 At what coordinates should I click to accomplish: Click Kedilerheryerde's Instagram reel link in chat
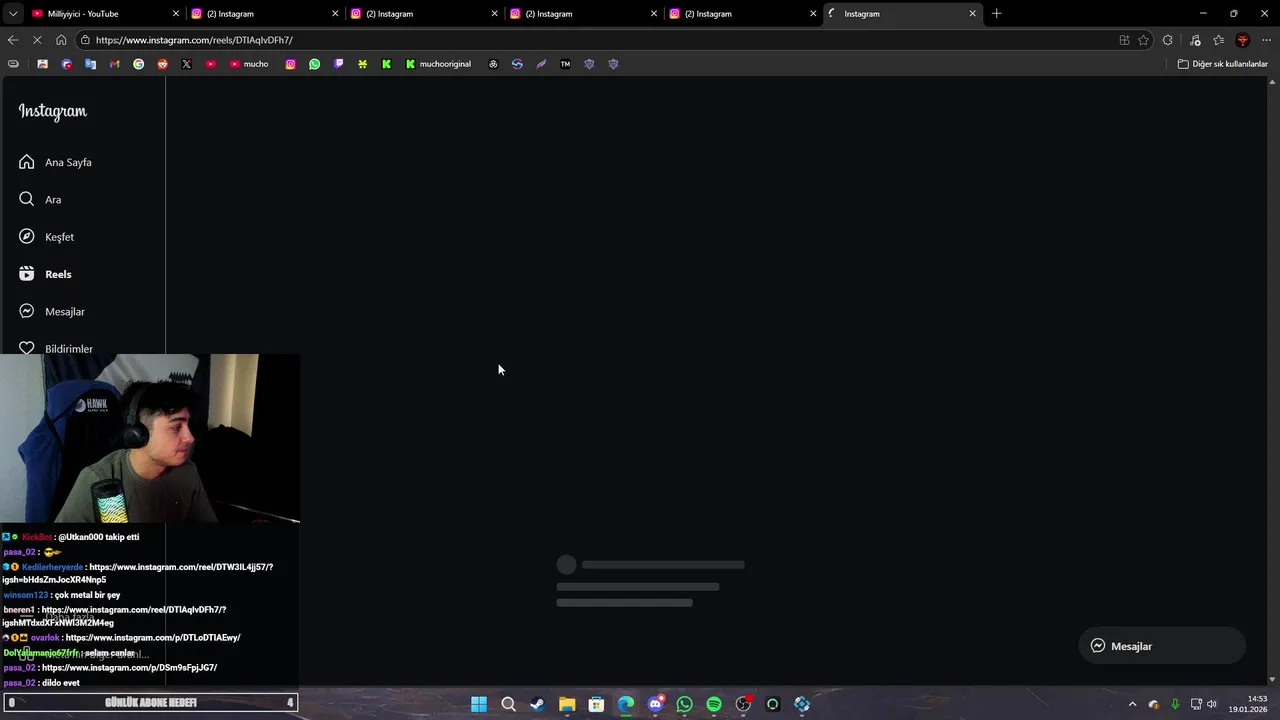tap(137, 573)
